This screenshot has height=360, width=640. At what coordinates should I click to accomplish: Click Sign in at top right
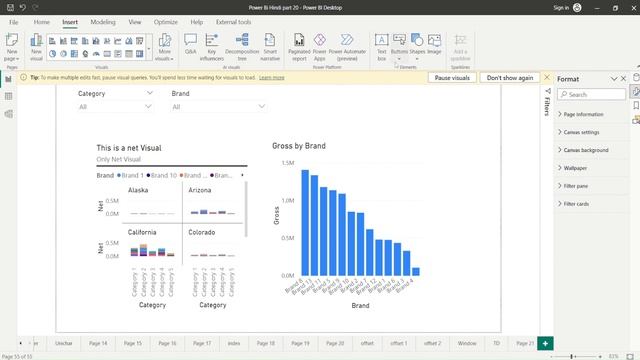click(x=561, y=7)
